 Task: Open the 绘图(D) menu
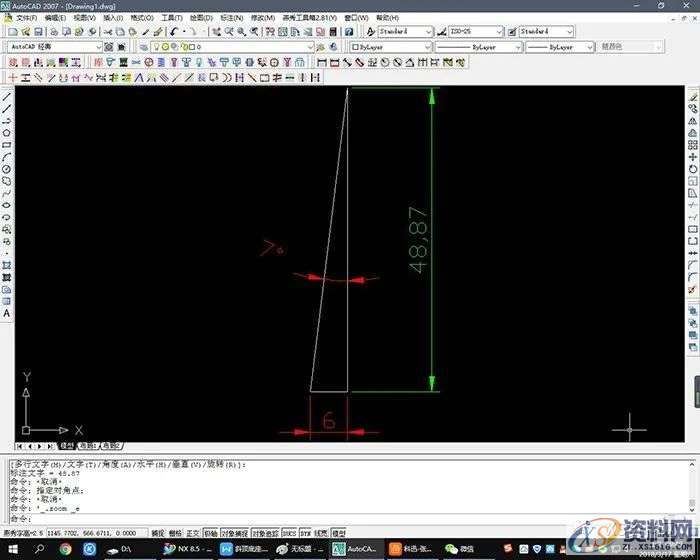click(201, 18)
